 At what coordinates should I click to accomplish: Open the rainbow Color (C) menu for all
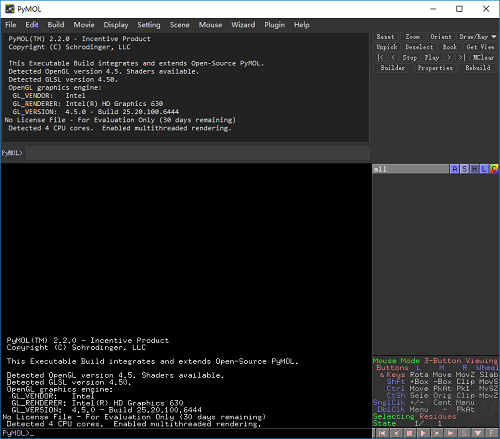(x=494, y=169)
